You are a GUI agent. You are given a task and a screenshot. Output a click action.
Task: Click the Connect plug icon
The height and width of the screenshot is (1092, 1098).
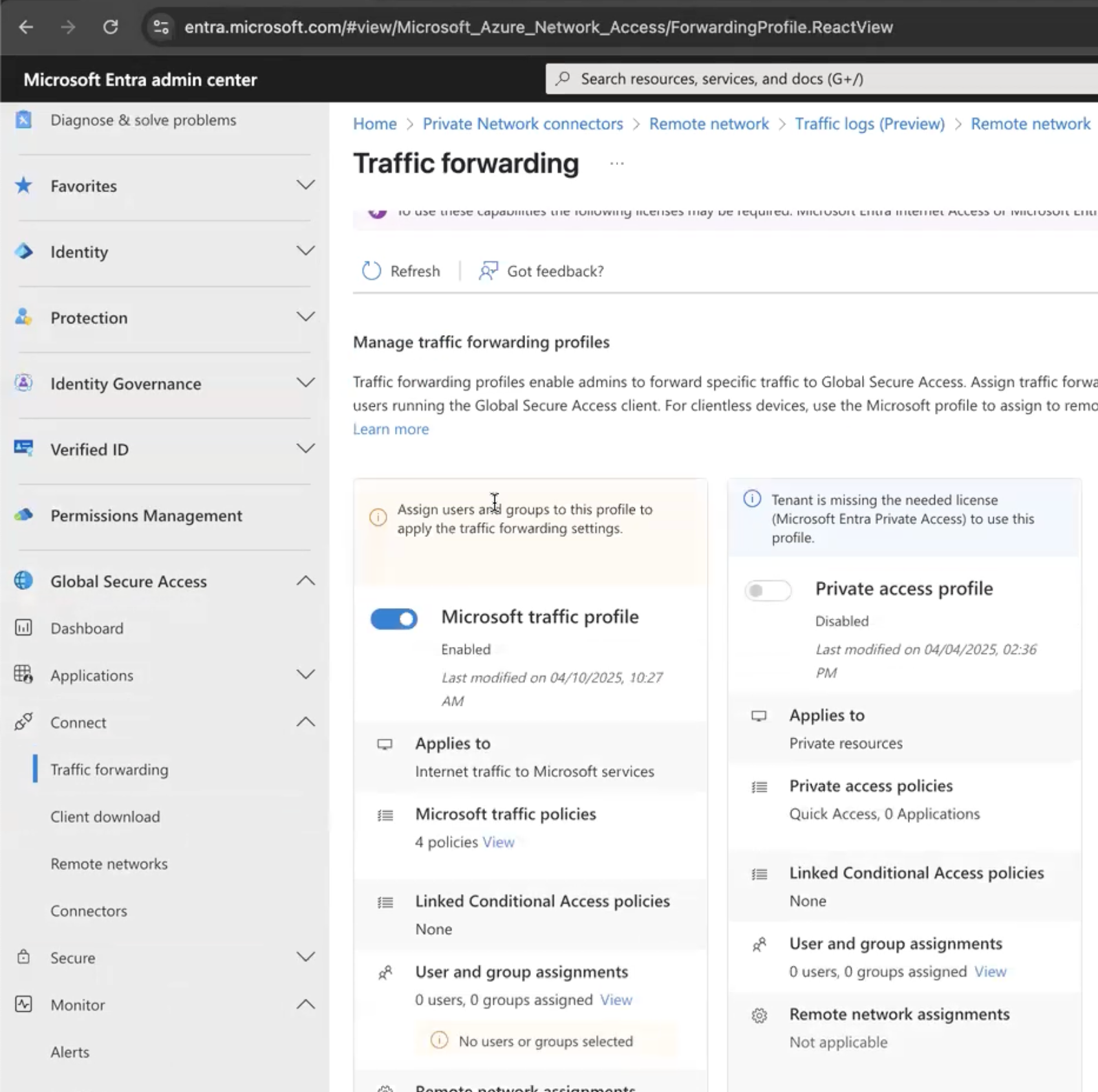24,722
